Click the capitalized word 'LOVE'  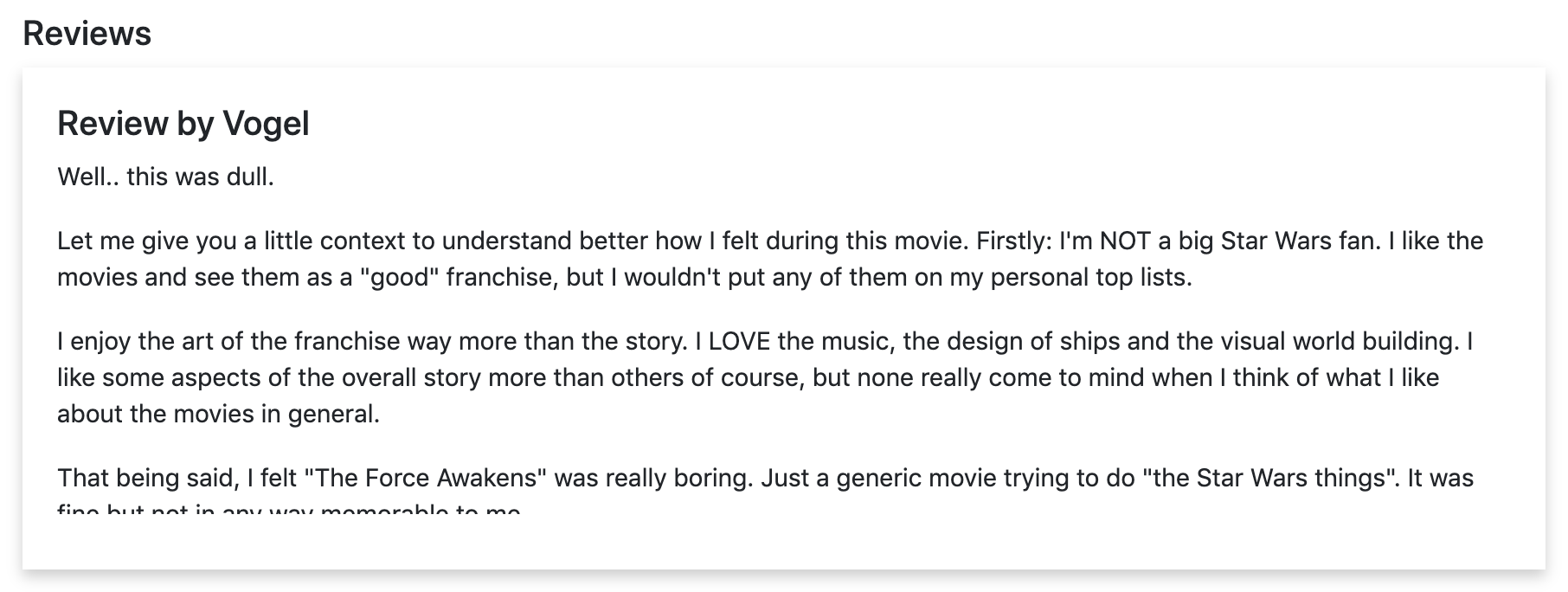pyautogui.click(x=739, y=341)
